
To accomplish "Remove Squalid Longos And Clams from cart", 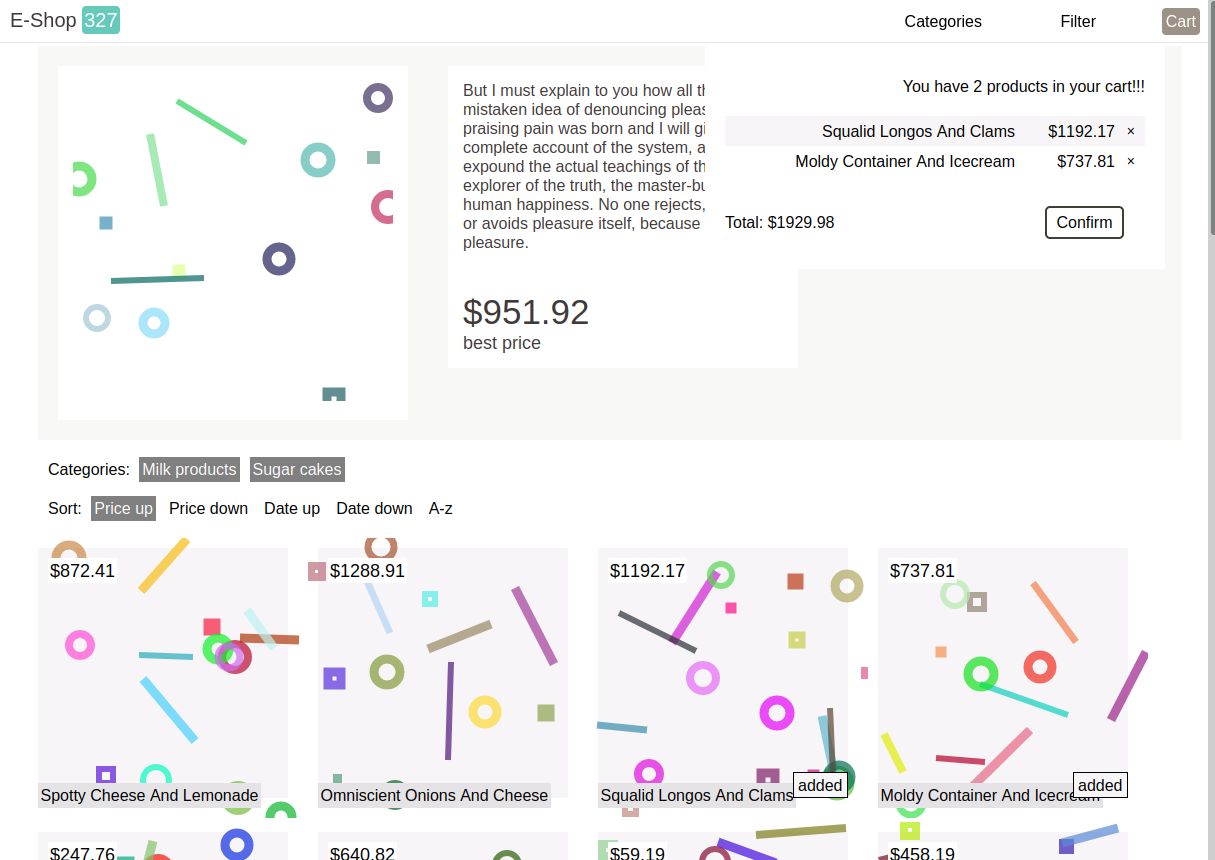I will point(1131,131).
